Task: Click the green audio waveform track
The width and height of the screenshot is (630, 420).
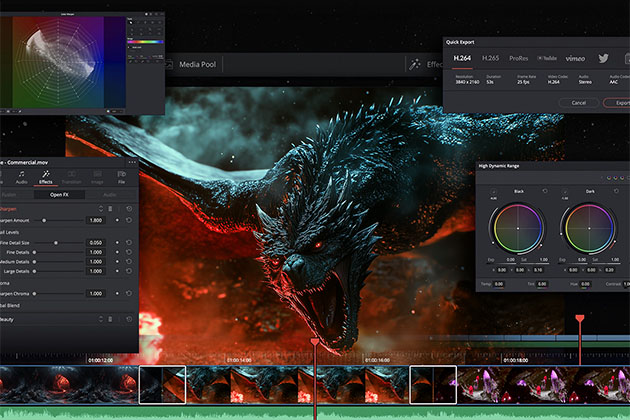Action: (315, 413)
